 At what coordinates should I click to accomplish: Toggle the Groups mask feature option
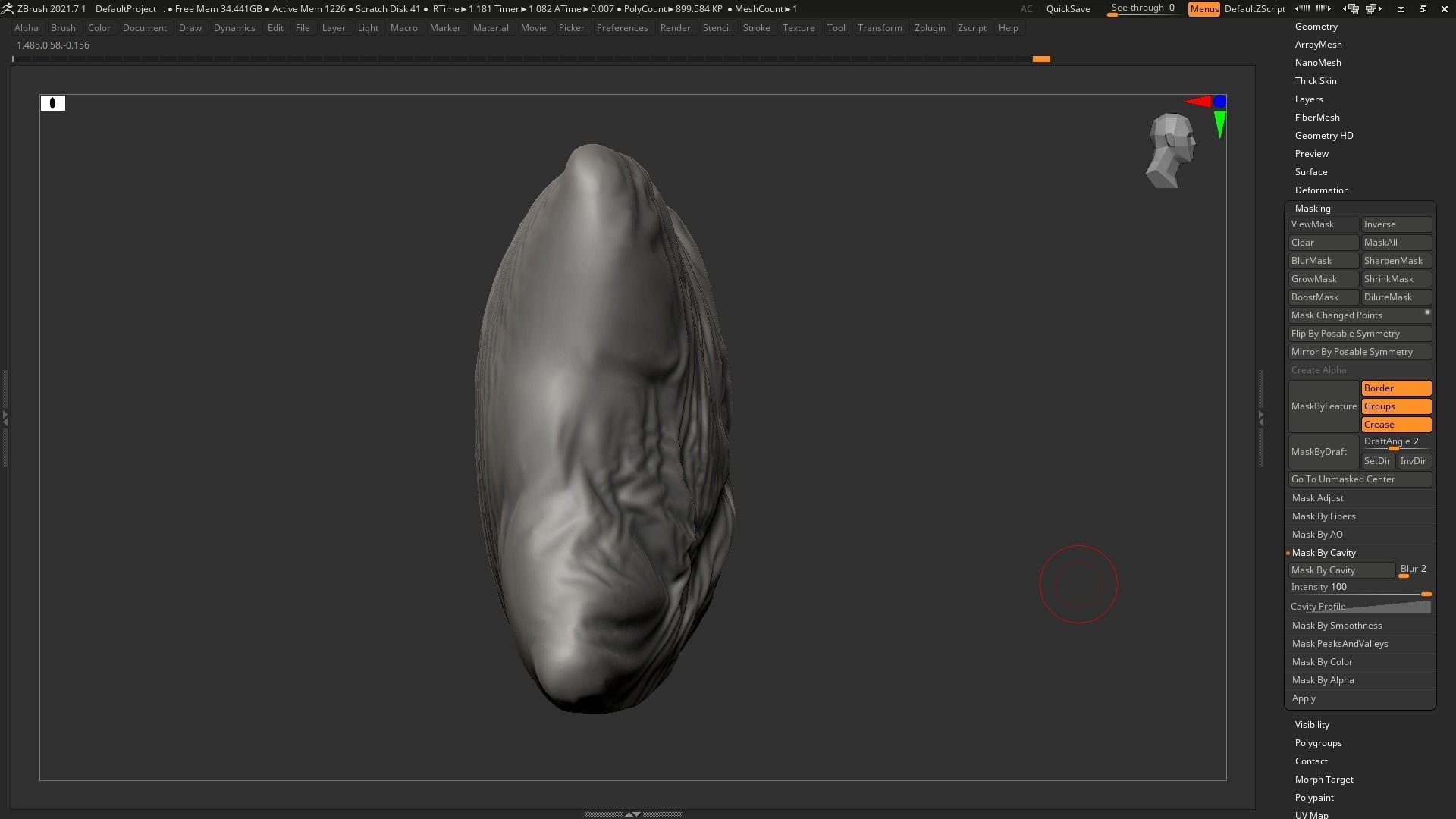[x=1395, y=406]
